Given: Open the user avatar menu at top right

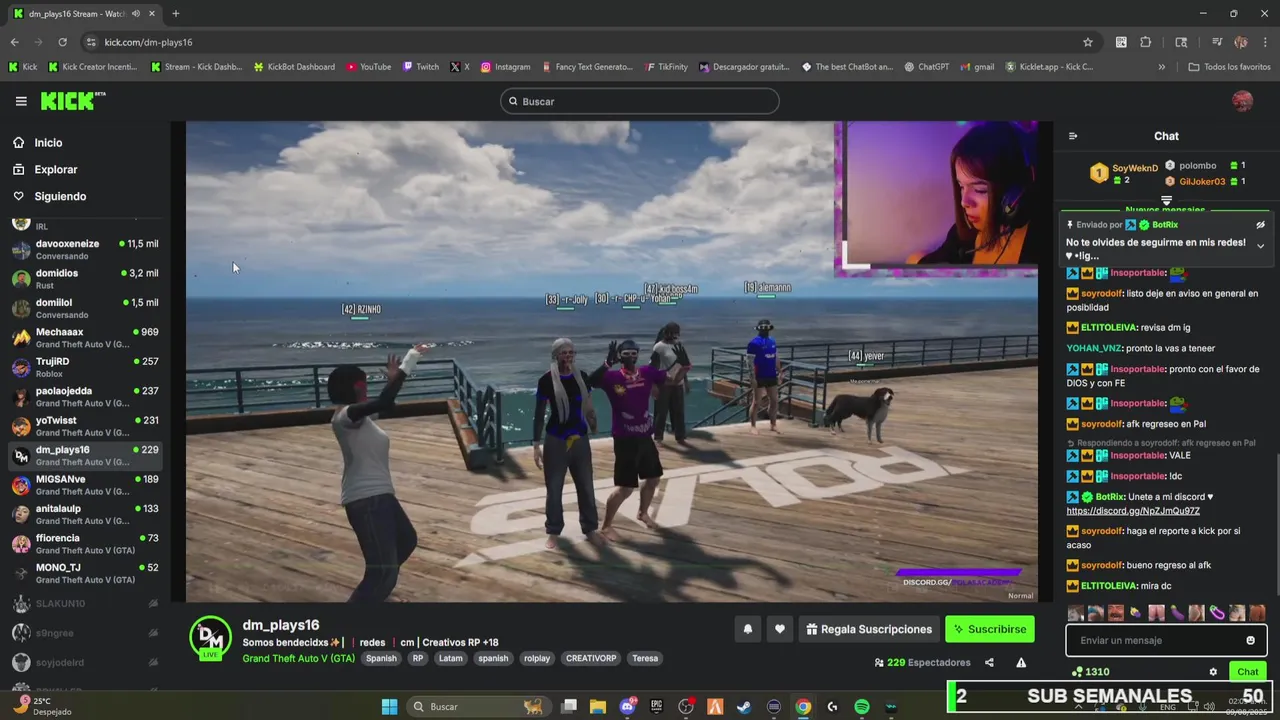Looking at the screenshot, I should point(1242,101).
